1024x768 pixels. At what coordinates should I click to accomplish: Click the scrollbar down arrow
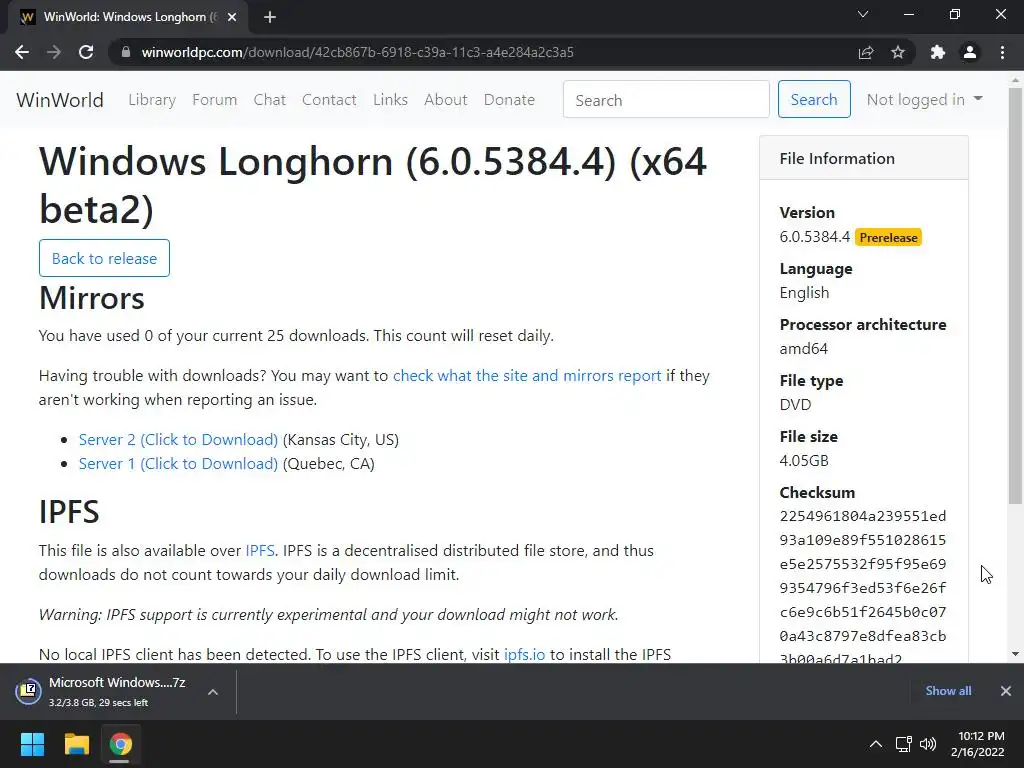pos(1015,654)
